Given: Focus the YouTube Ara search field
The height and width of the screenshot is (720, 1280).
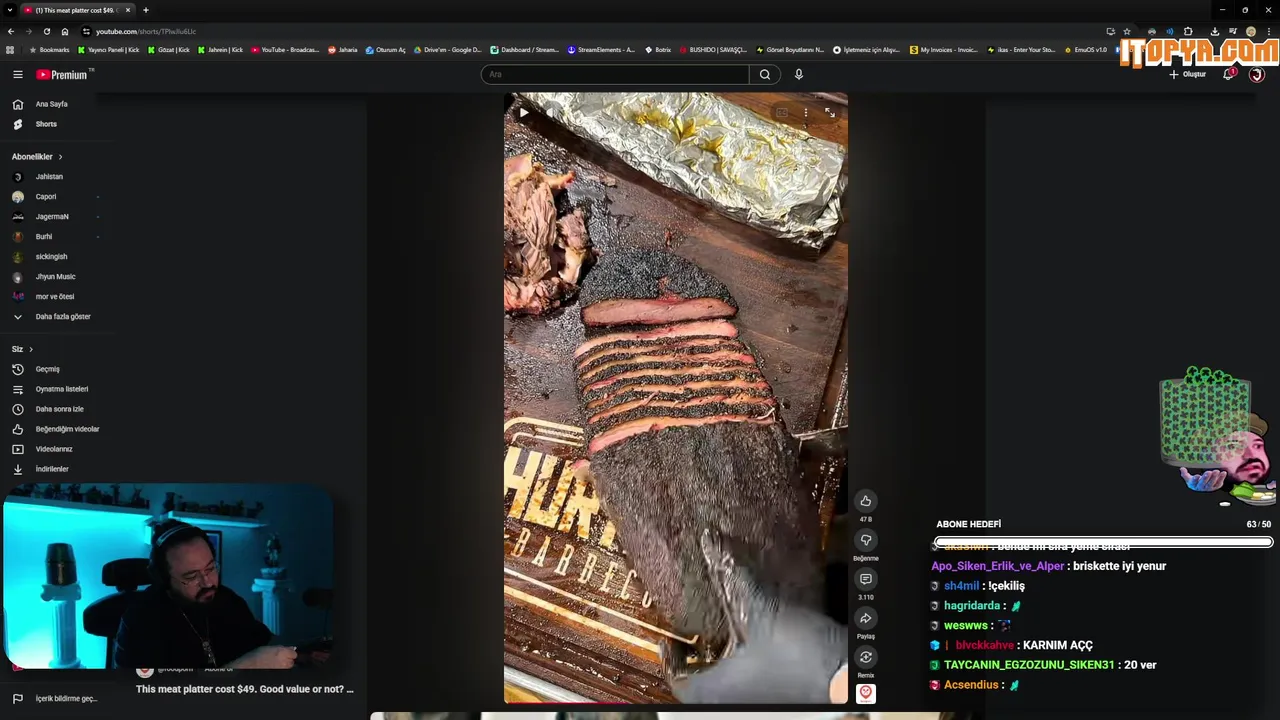Looking at the screenshot, I should (615, 74).
